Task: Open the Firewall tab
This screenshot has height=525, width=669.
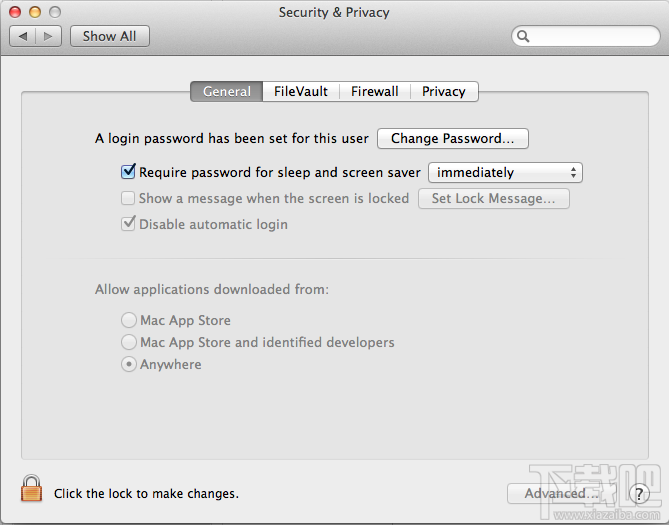Action: coord(375,91)
